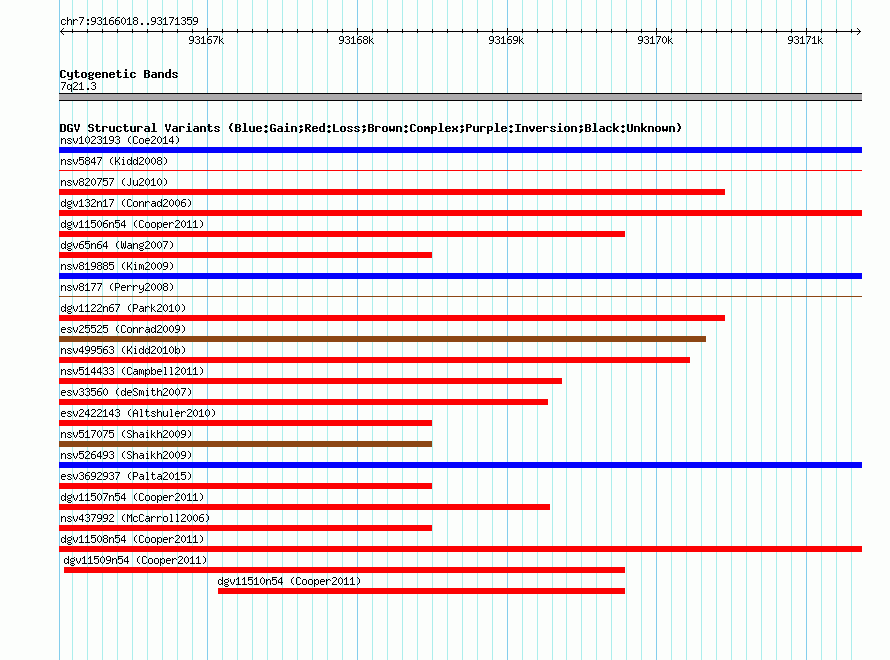Select the nsv8177 (Perry2008) thin brown line

(x=460, y=296)
